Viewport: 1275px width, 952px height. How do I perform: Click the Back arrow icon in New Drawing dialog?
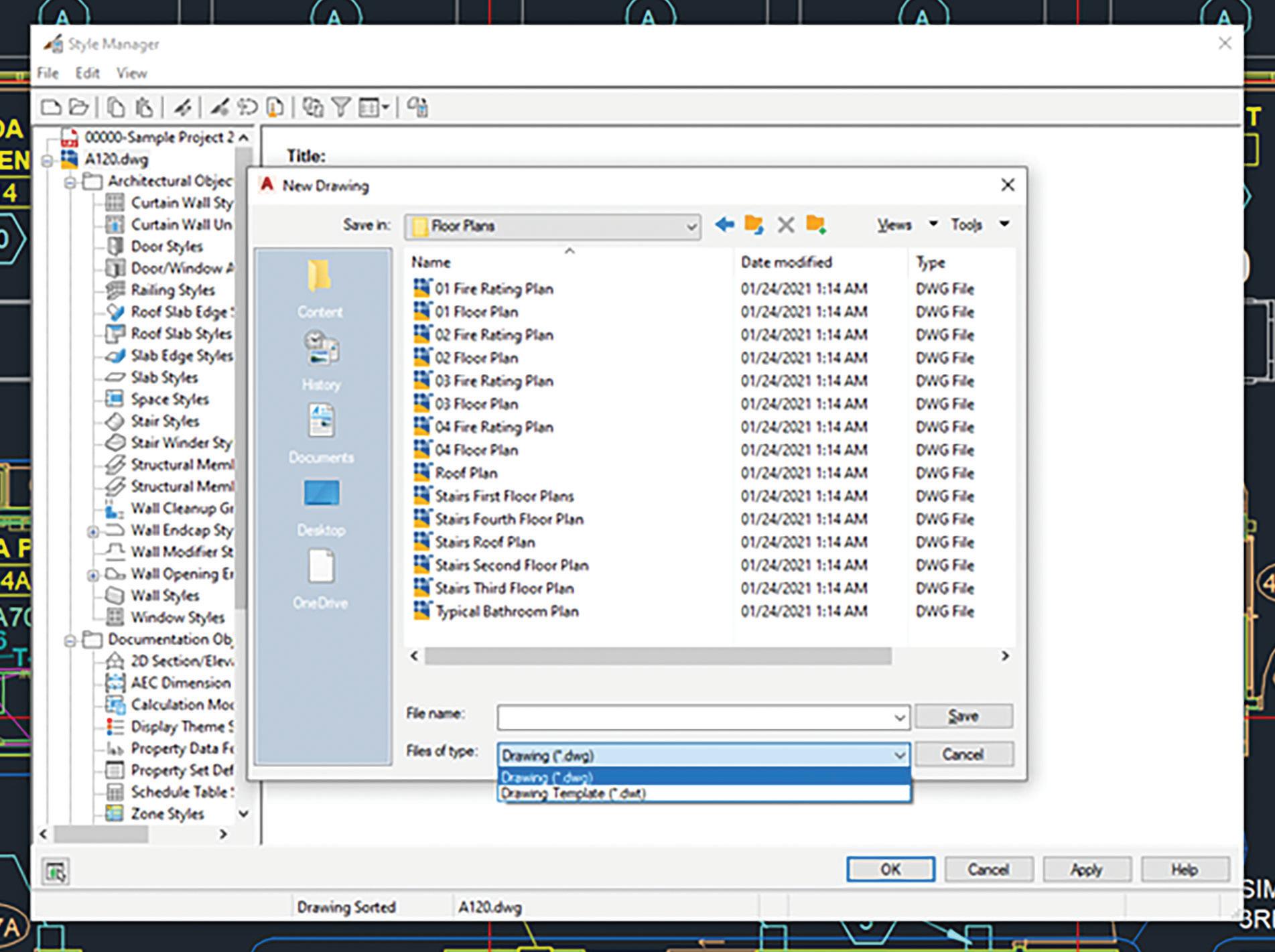point(724,224)
